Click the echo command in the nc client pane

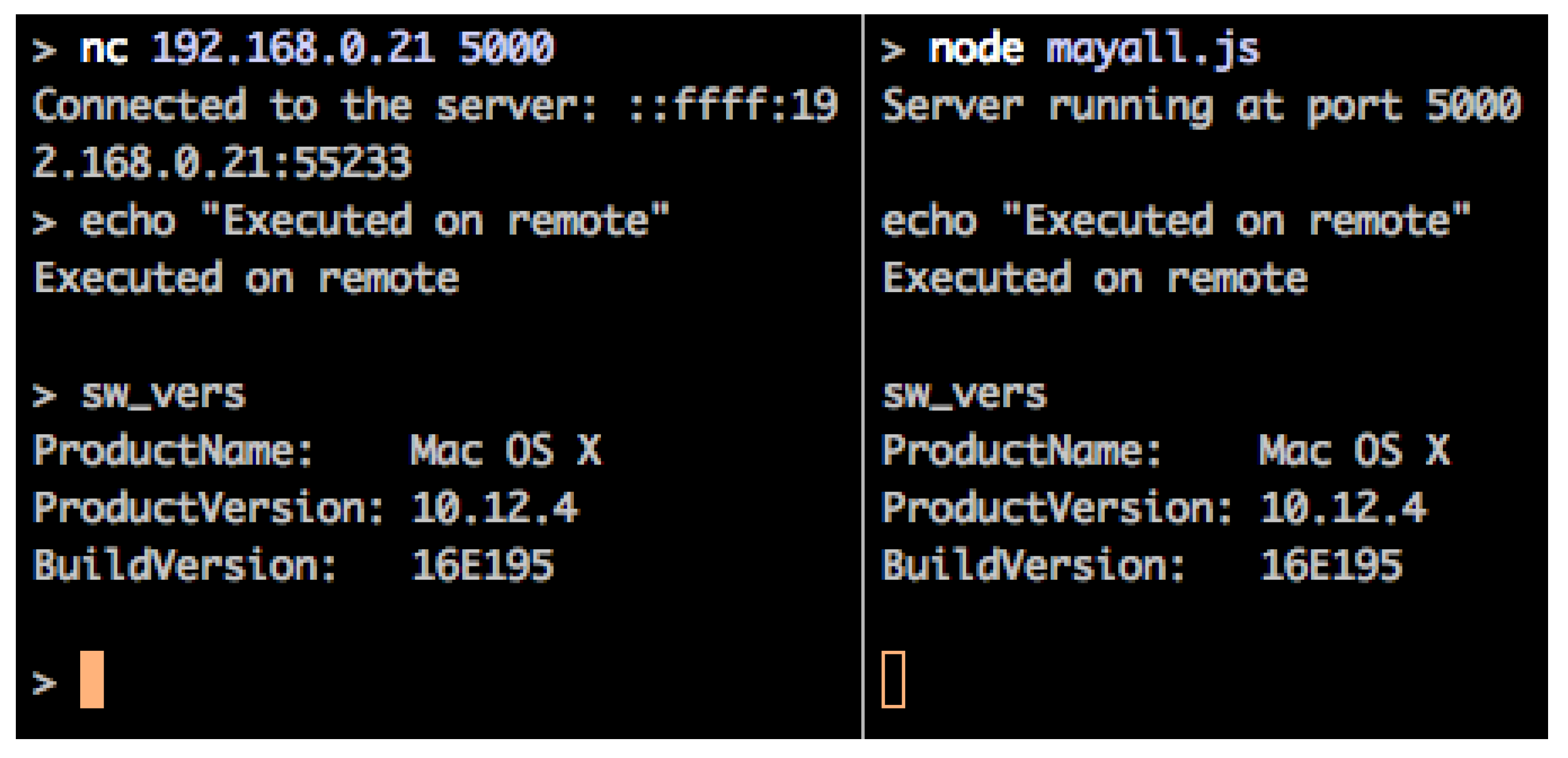coord(374,220)
